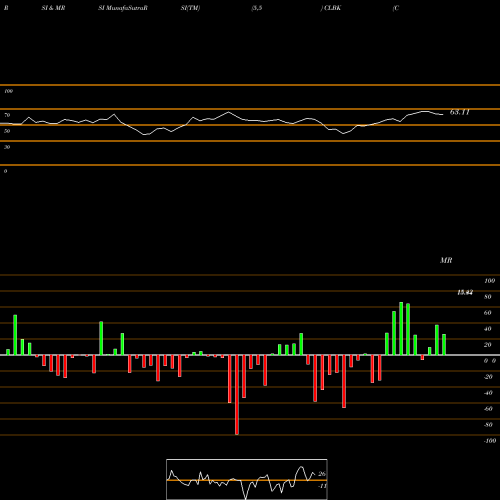Click the MR axis label -20
Screen dimensions: 500x500
488,377
